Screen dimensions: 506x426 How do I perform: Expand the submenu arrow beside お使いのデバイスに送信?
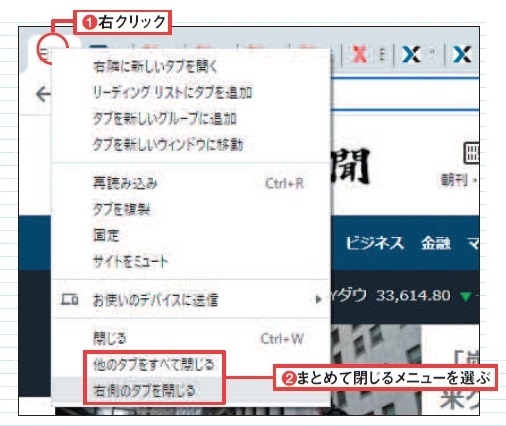pos(318,300)
